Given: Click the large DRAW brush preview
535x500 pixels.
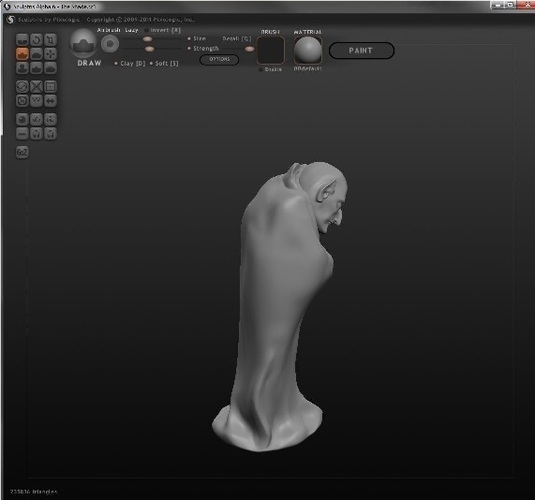Looking at the screenshot, I should click(83, 43).
